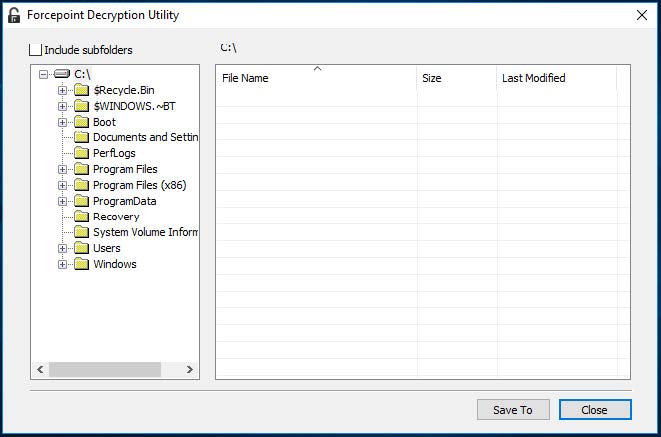
Task: Click the Recovery folder icon
Action: point(82,217)
